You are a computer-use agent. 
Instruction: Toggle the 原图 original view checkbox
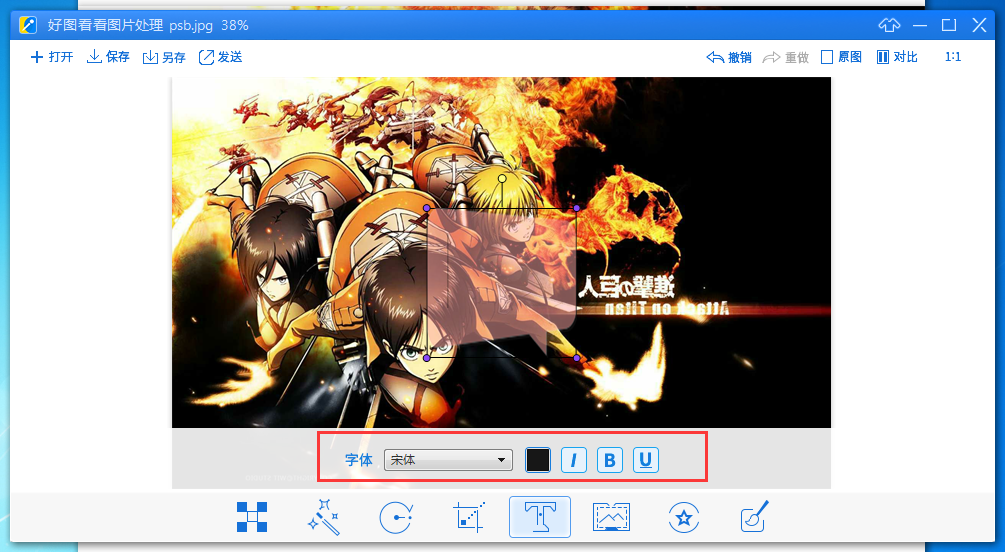pos(842,57)
